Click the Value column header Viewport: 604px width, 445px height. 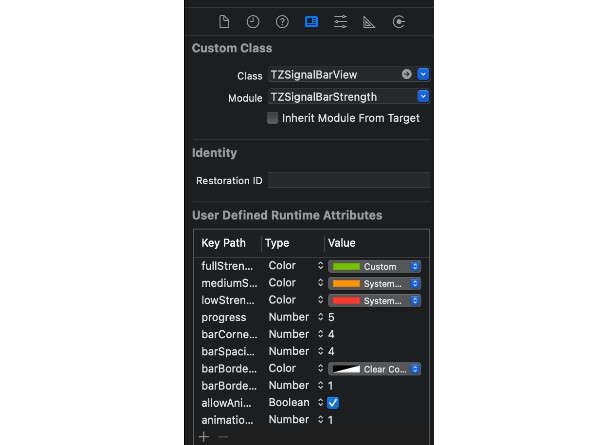tap(342, 243)
